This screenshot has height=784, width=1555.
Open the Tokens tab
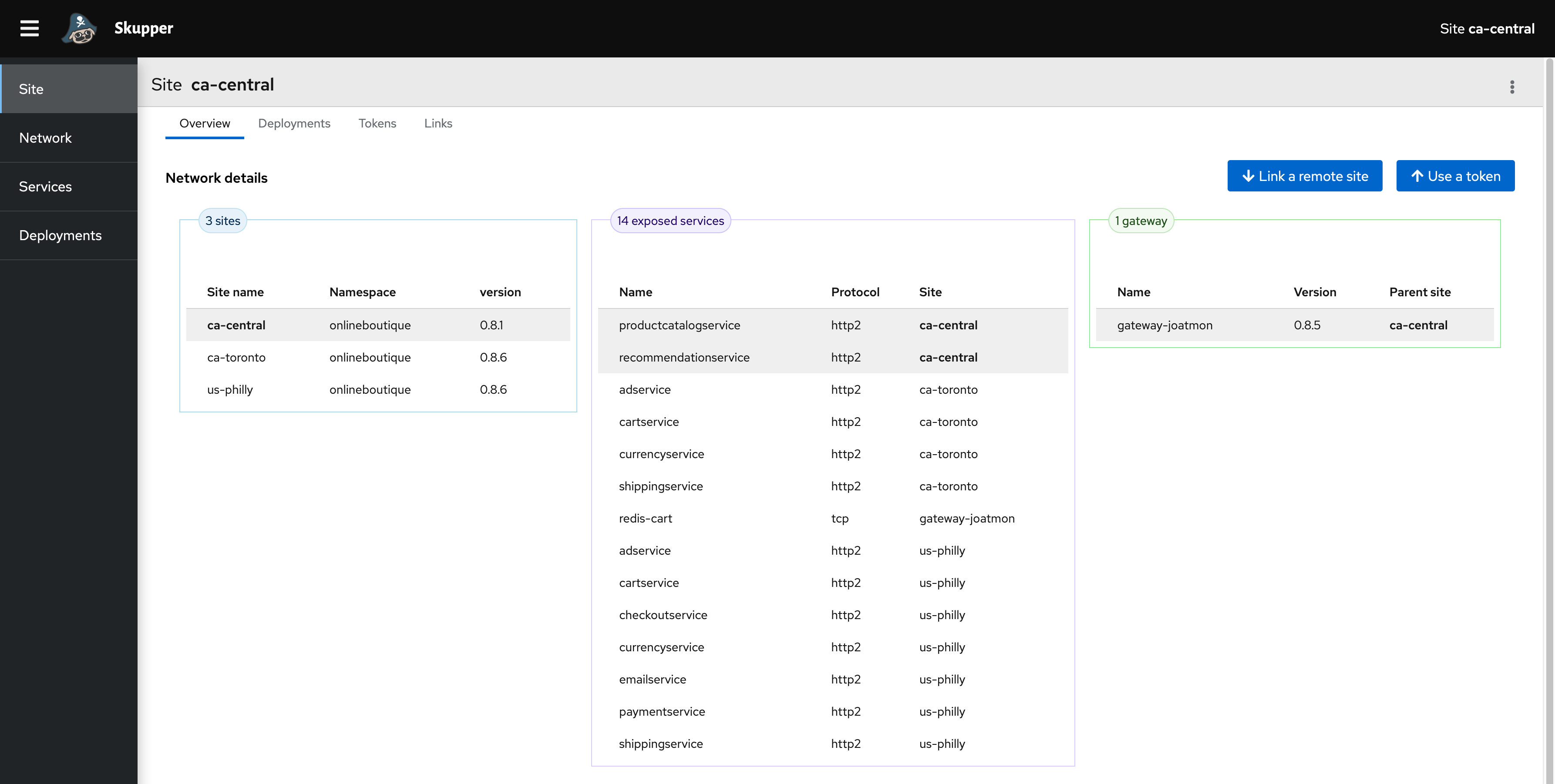[377, 123]
